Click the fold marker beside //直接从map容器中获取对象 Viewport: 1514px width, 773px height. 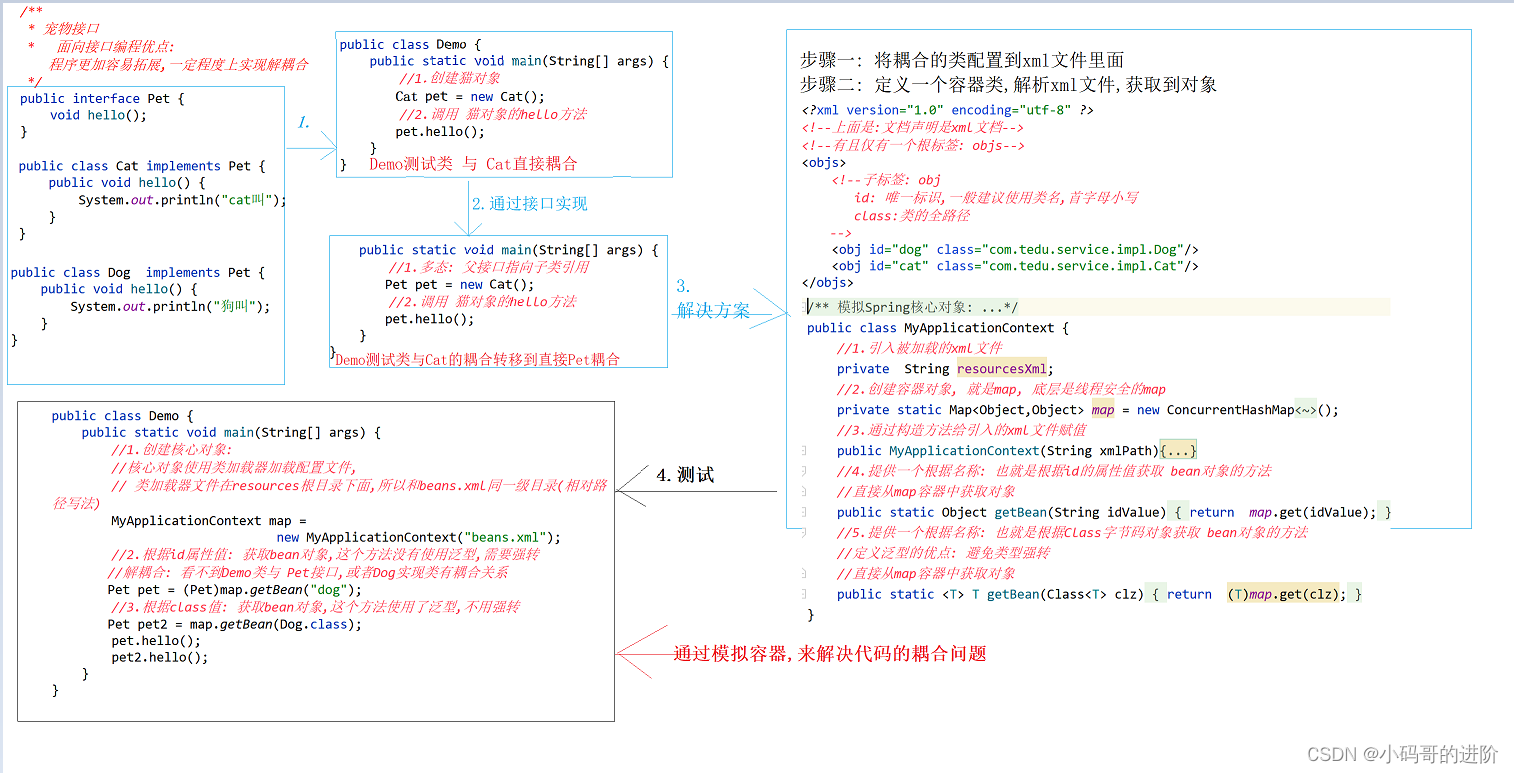tap(805, 491)
